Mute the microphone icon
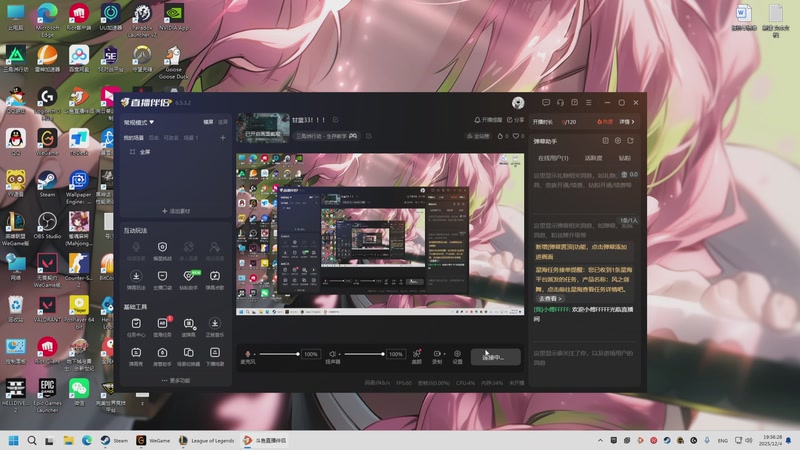The image size is (800, 450). 247,354
